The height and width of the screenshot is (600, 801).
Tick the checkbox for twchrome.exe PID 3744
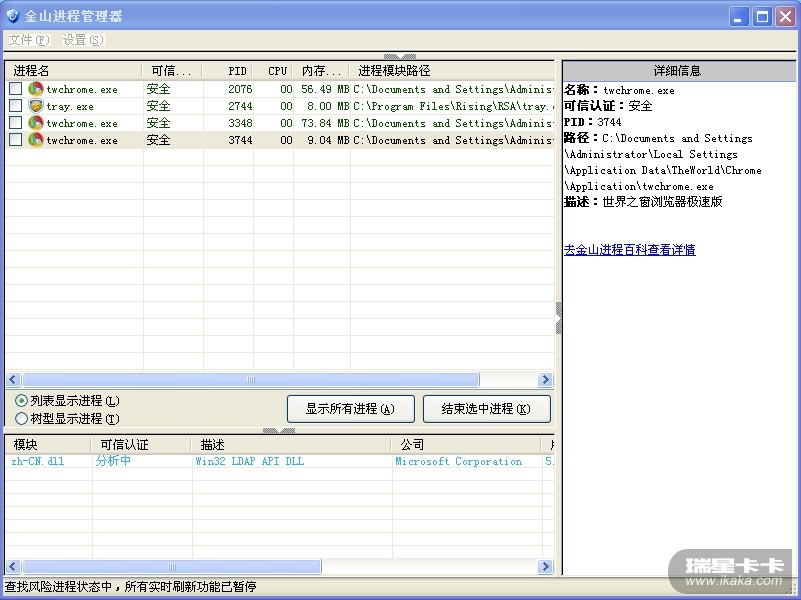(15, 139)
